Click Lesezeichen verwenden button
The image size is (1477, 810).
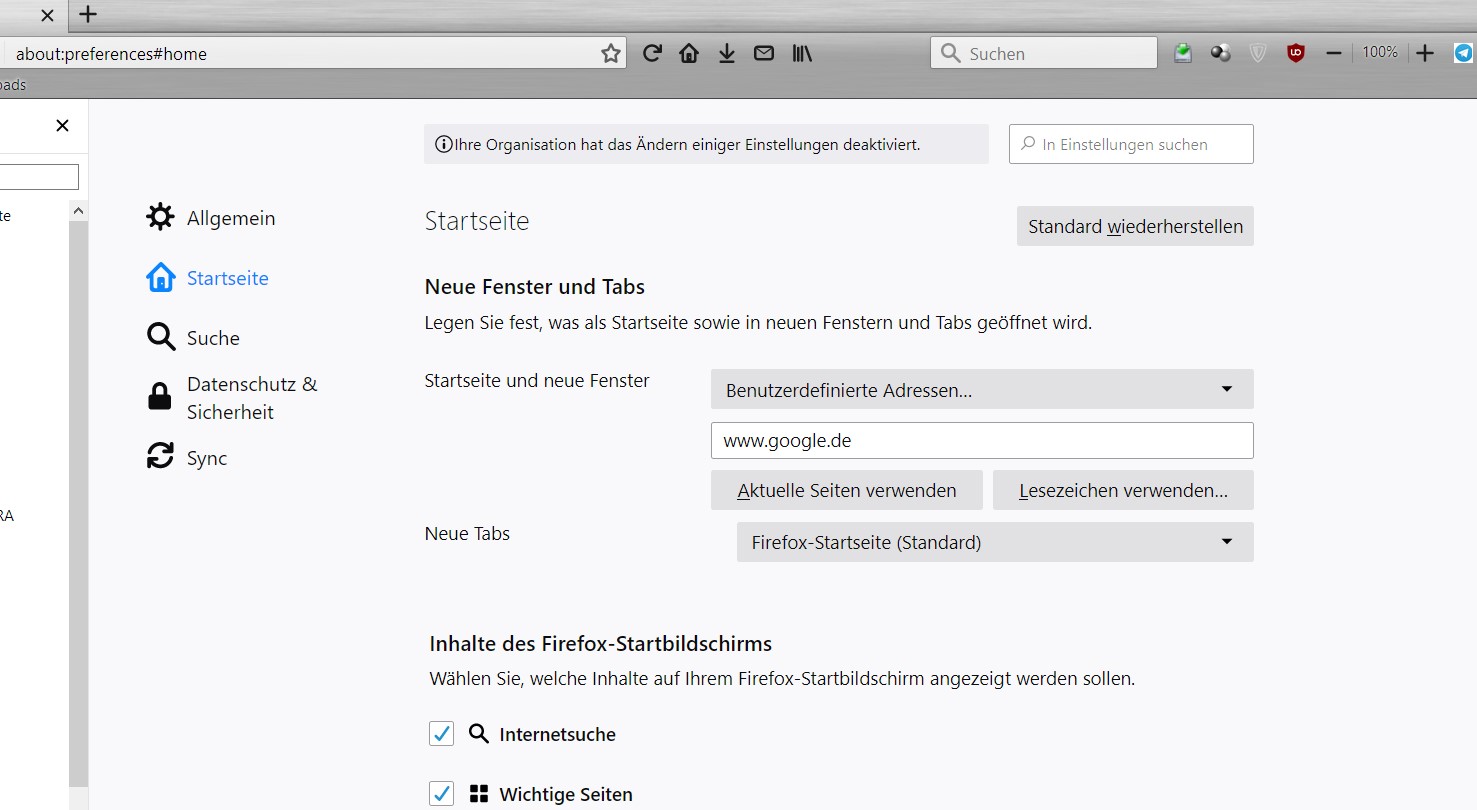pyautogui.click(x=1123, y=491)
